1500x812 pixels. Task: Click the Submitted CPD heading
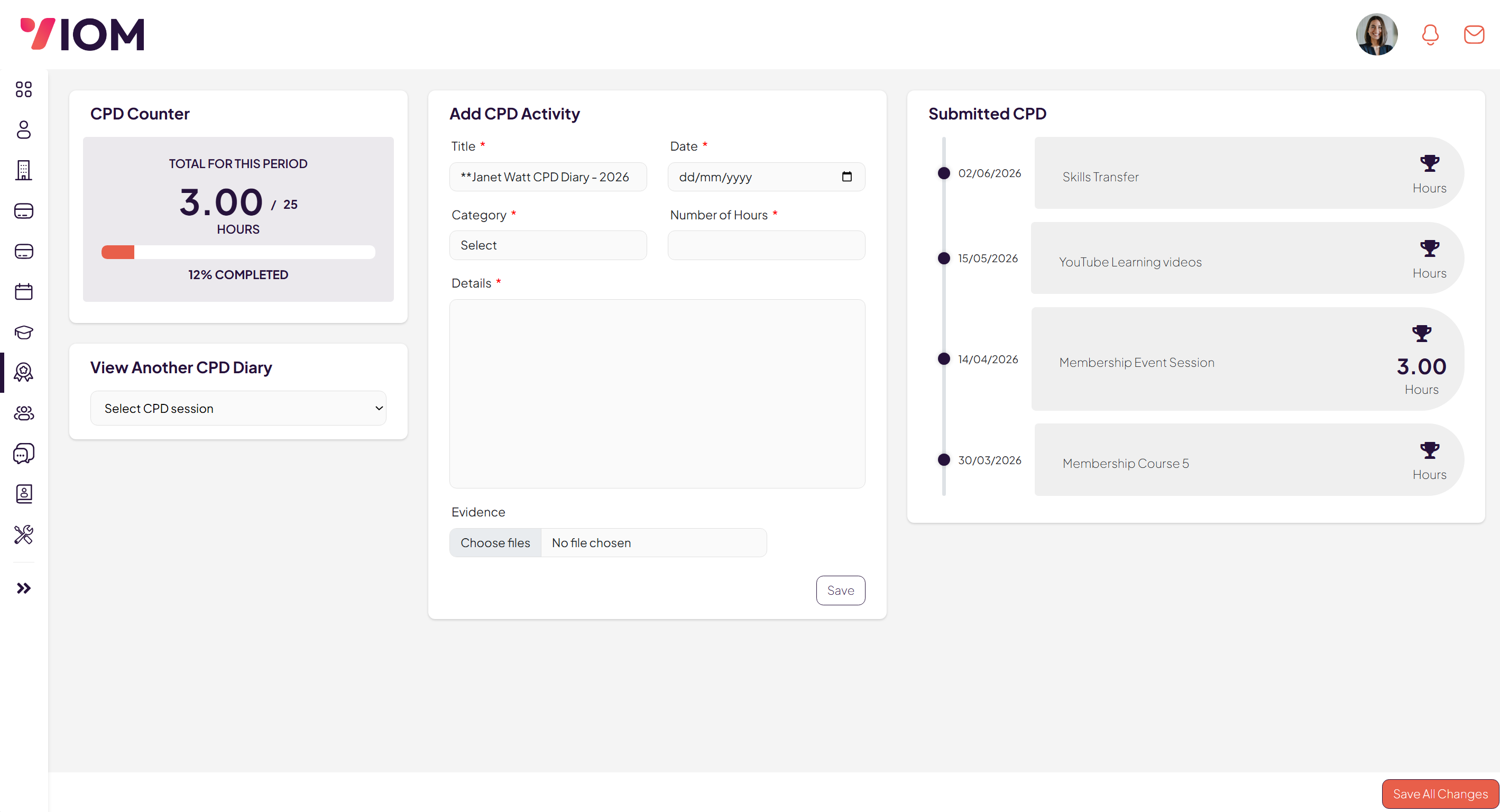click(988, 114)
